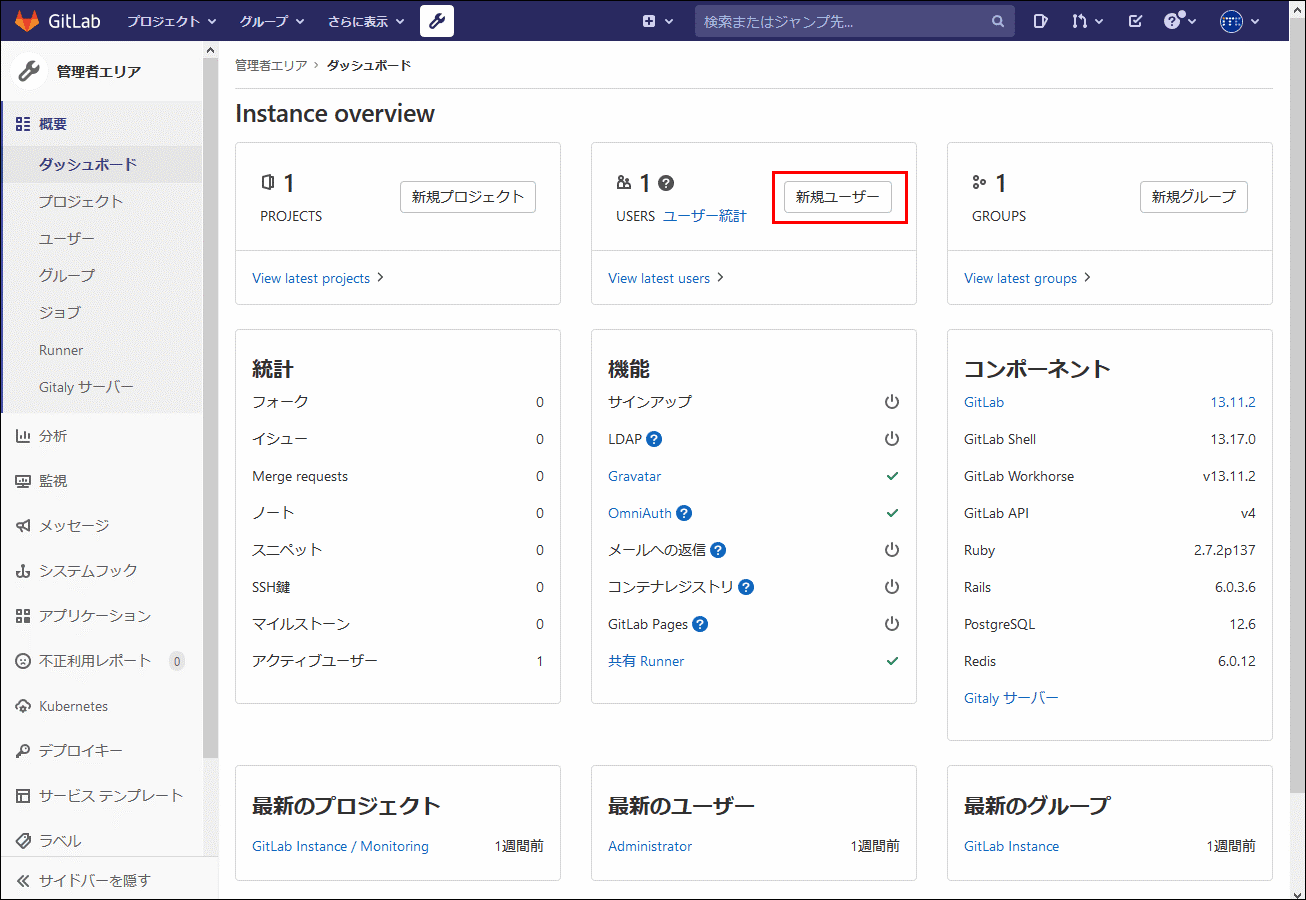This screenshot has height=900, width=1306.
Task: Open the to-do list icon
Action: click(x=1135, y=21)
